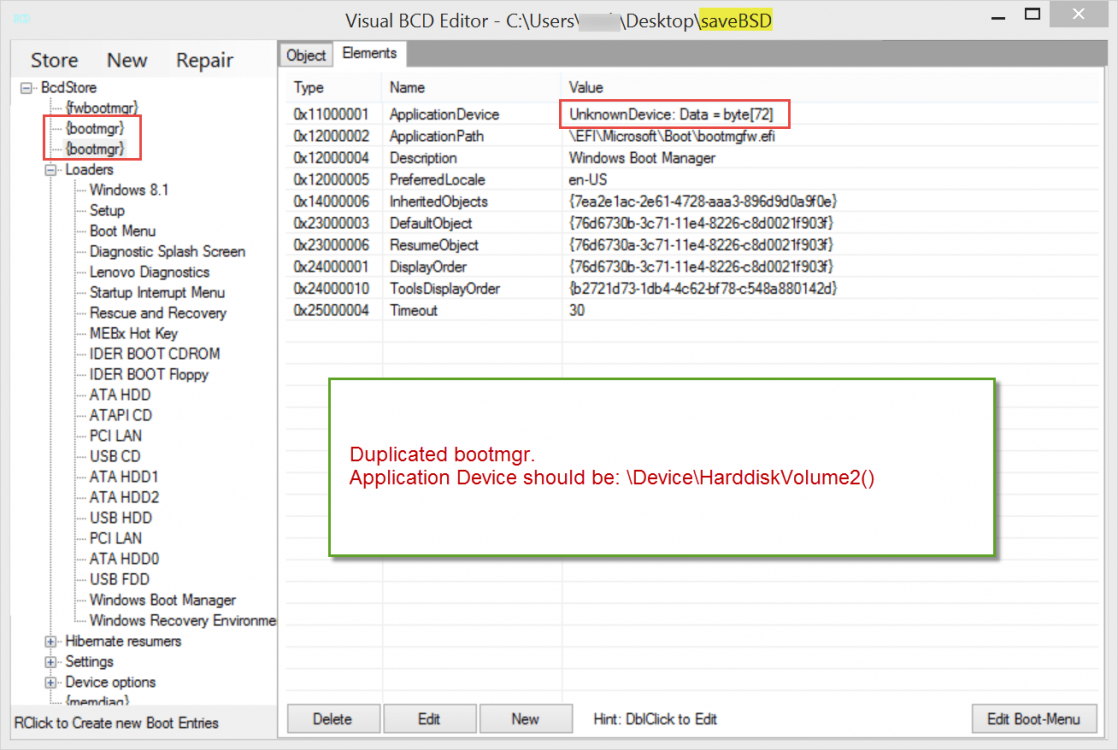1118x750 pixels.
Task: Click the Edit button below the list
Action: (x=428, y=718)
